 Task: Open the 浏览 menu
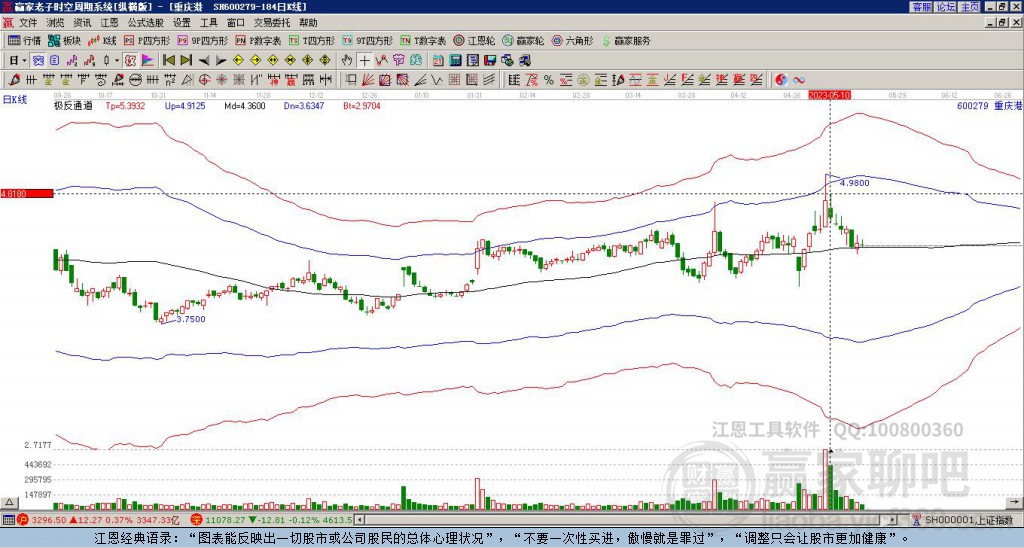(x=56, y=23)
